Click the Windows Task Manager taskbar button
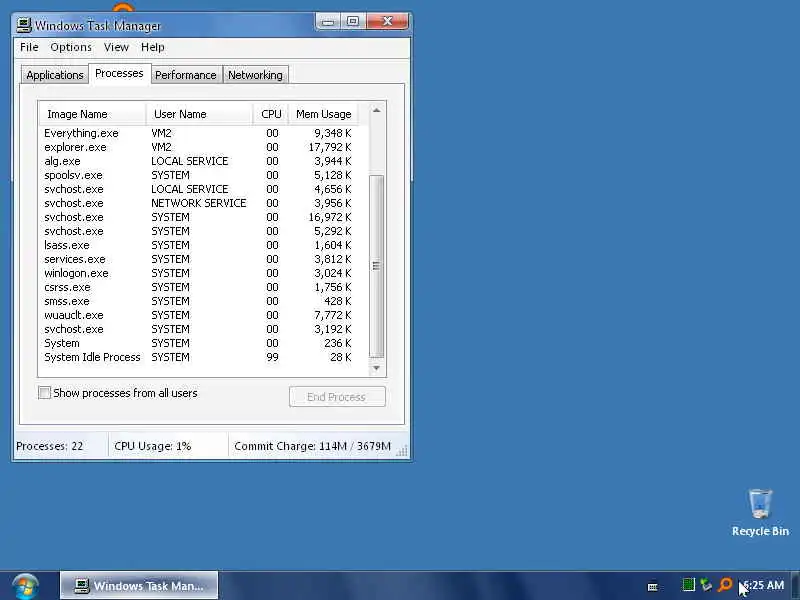800x600 pixels. 139,585
